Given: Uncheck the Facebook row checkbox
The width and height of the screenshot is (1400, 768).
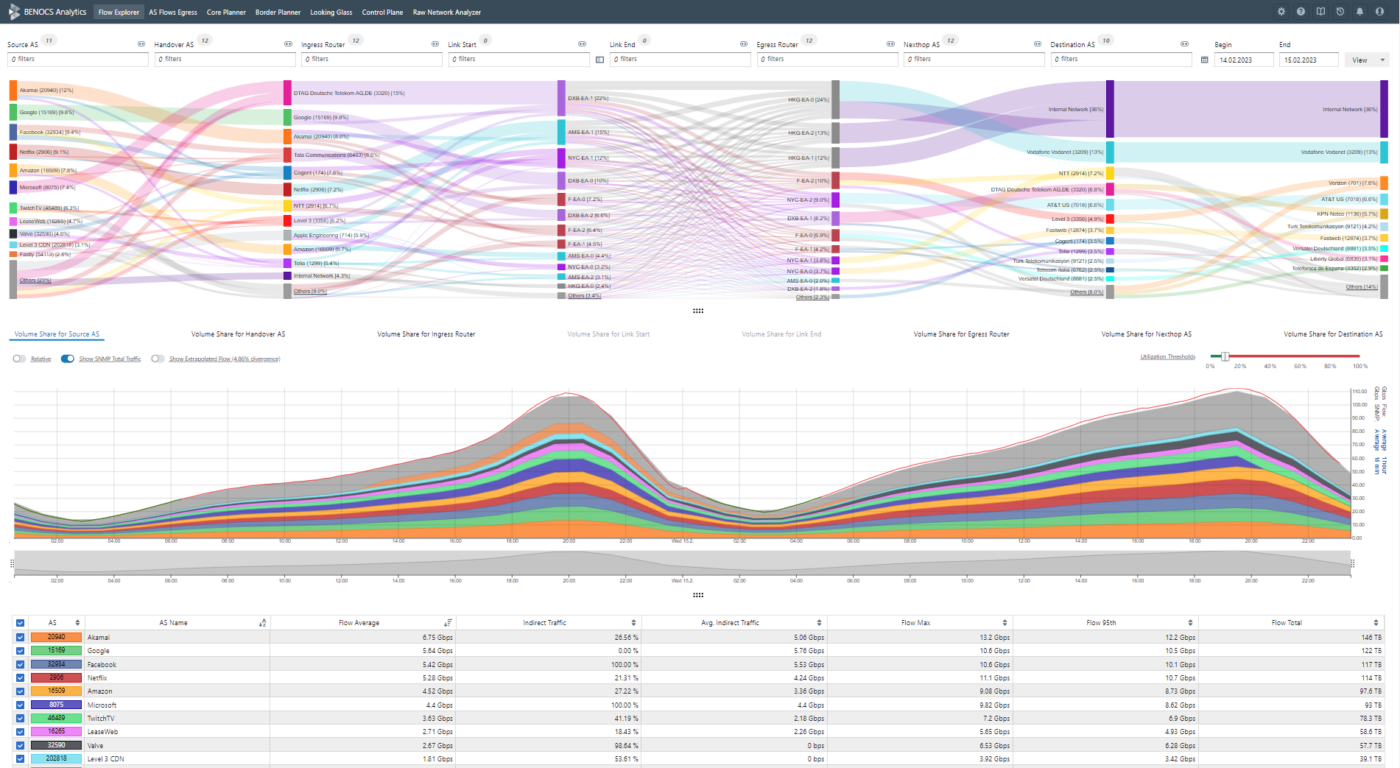Looking at the screenshot, I should 20,664.
